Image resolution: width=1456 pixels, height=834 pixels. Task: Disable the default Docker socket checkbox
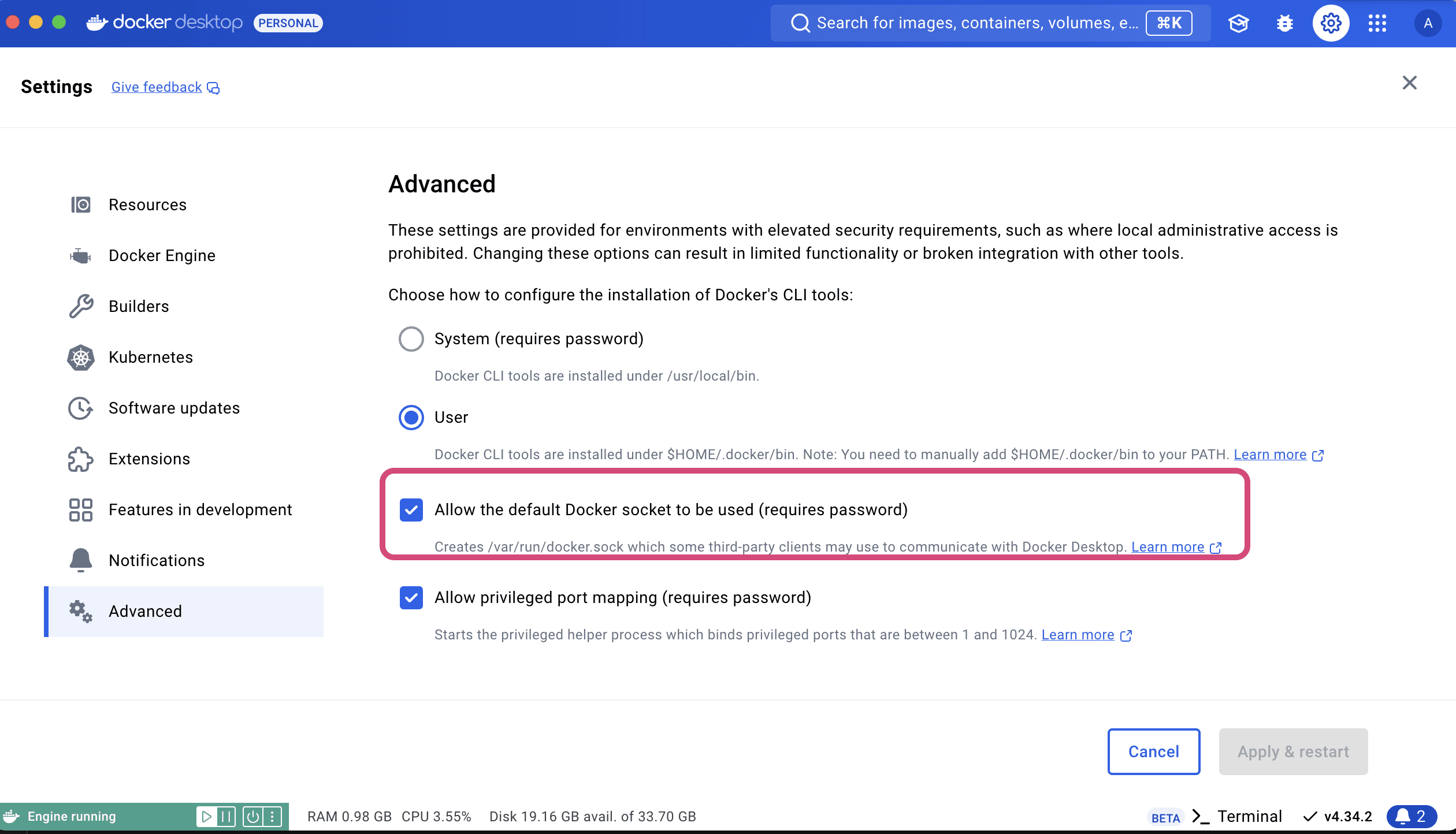411,510
